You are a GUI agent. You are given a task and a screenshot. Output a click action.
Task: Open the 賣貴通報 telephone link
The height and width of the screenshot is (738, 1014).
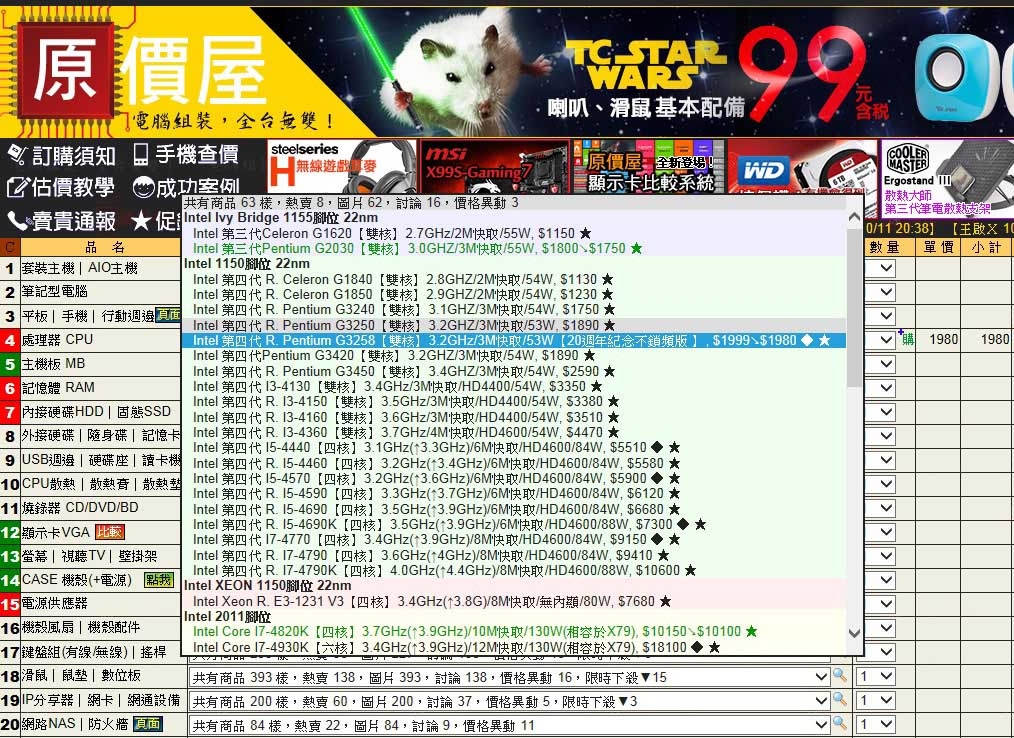(x=61, y=221)
